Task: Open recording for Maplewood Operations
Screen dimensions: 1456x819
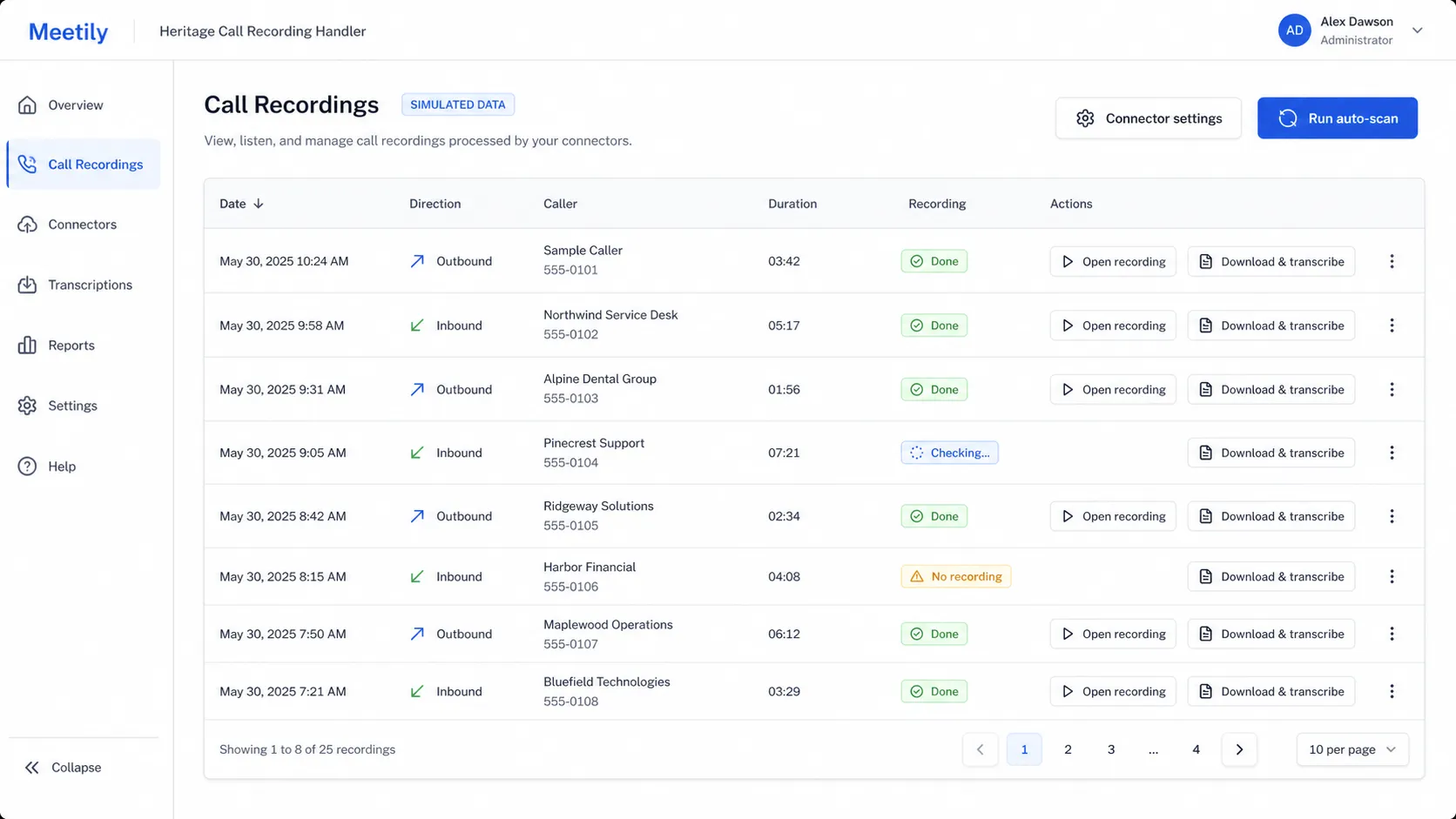Action: tap(1112, 634)
